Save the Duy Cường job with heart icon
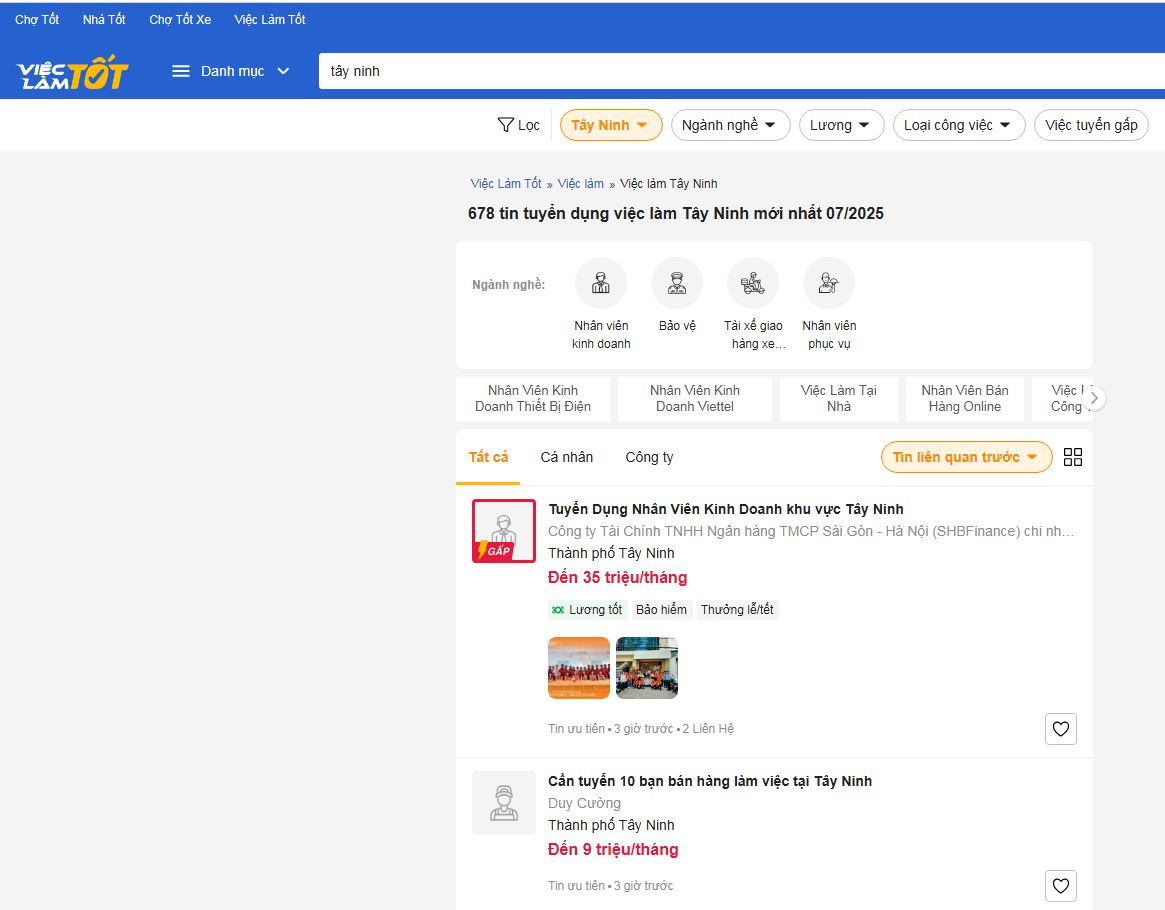Screen dimensions: 1165x910 [1060, 885]
